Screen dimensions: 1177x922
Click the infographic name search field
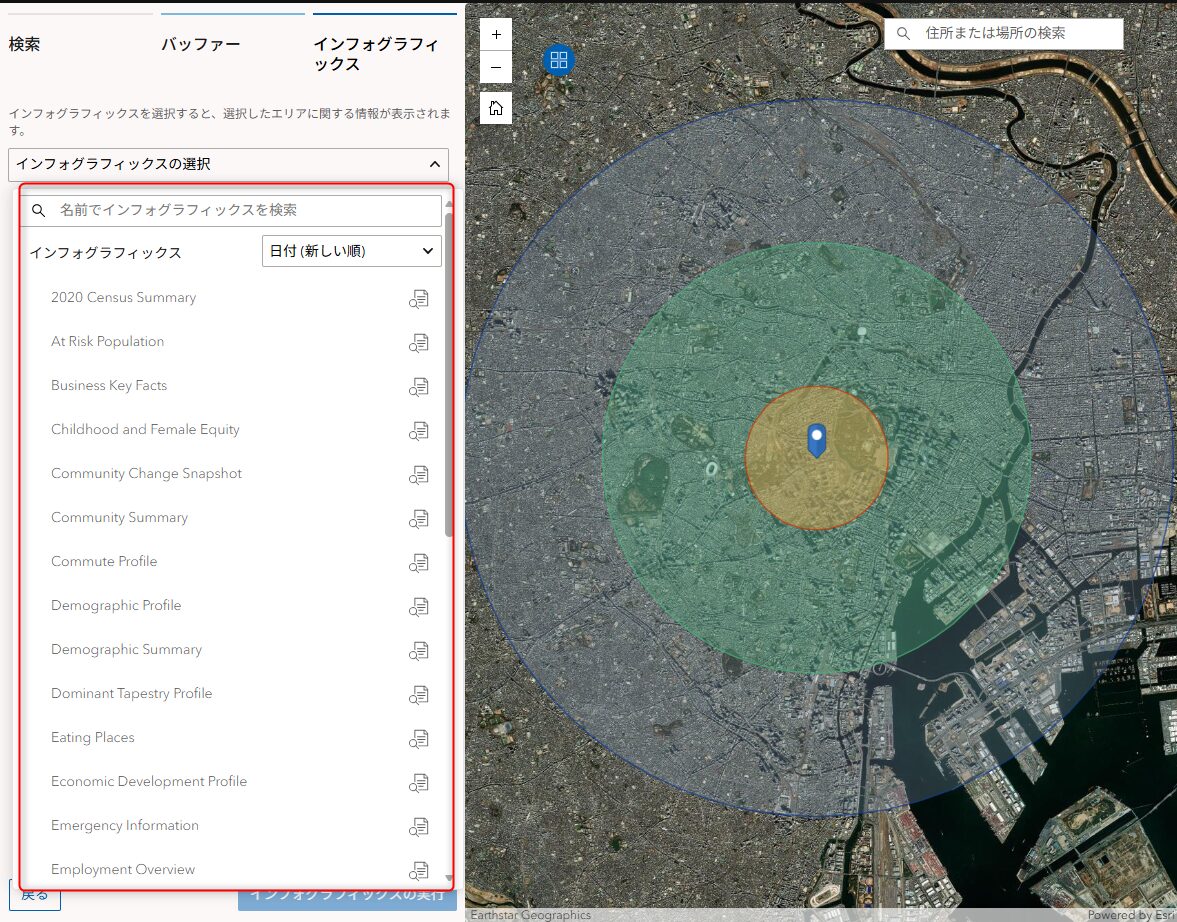tap(240, 210)
